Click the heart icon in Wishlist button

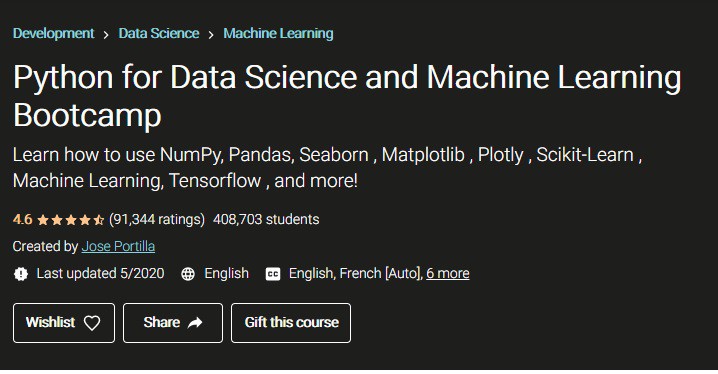tap(92, 323)
